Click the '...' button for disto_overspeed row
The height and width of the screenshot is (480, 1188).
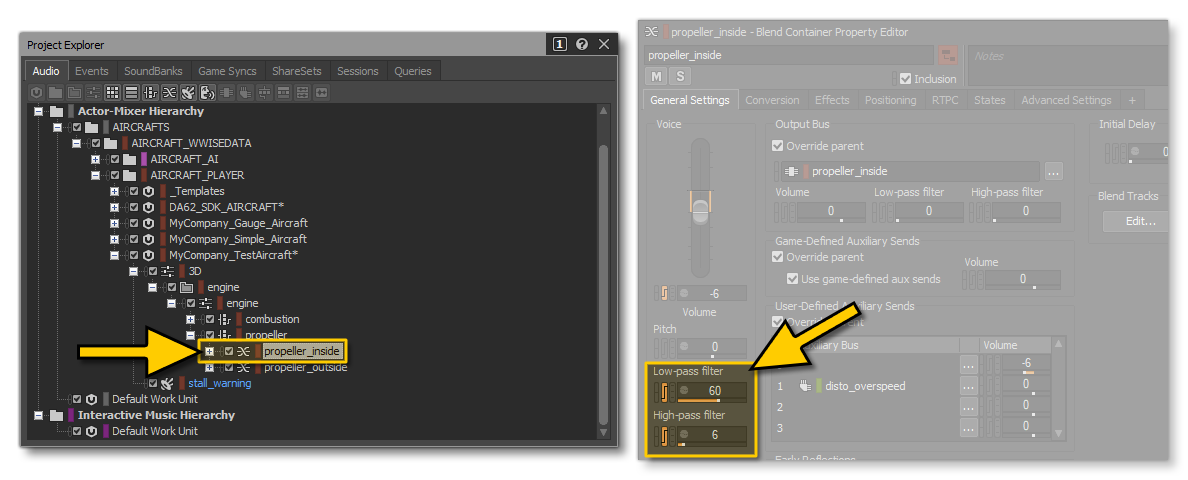(x=968, y=386)
